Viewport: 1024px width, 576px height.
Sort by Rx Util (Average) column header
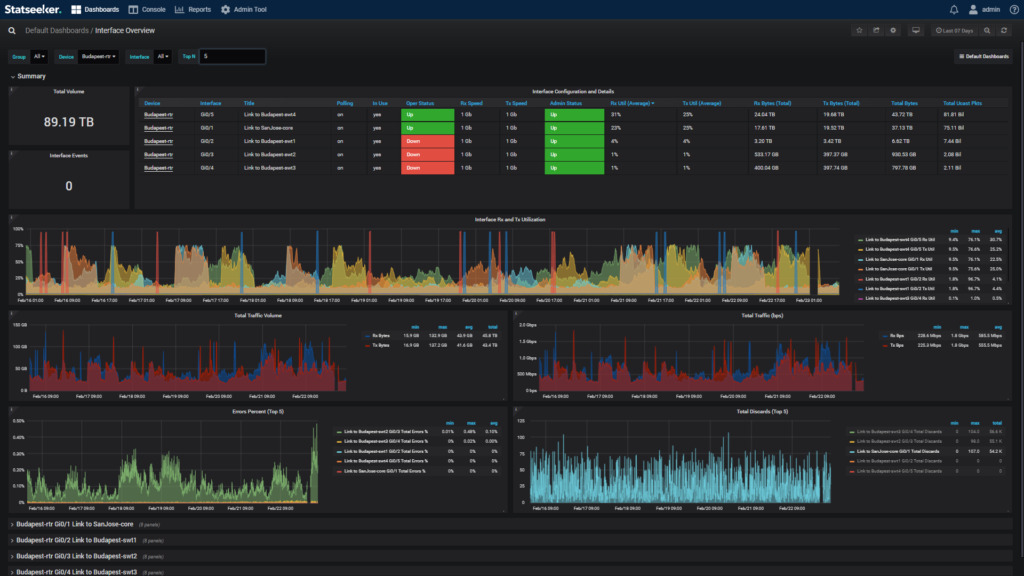coord(632,103)
